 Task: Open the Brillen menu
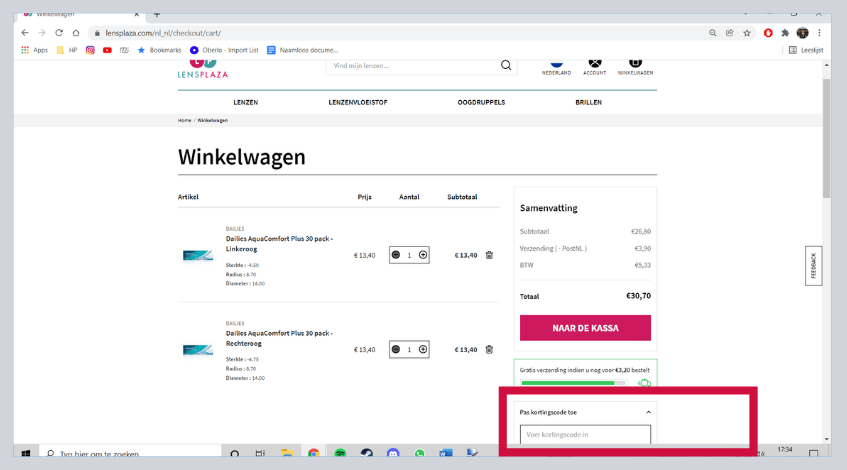pos(588,102)
